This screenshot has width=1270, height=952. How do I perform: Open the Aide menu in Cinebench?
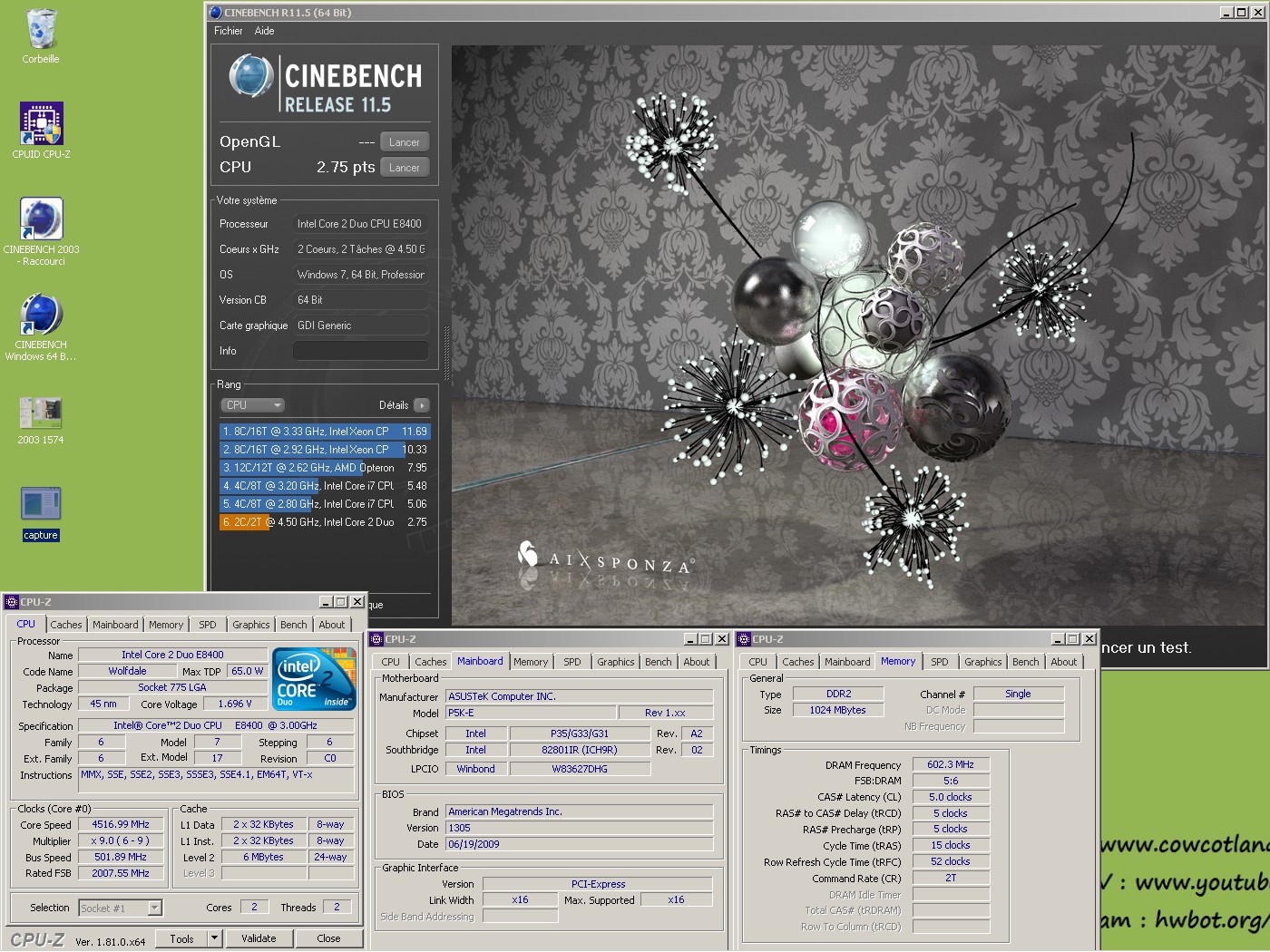pyautogui.click(x=264, y=31)
